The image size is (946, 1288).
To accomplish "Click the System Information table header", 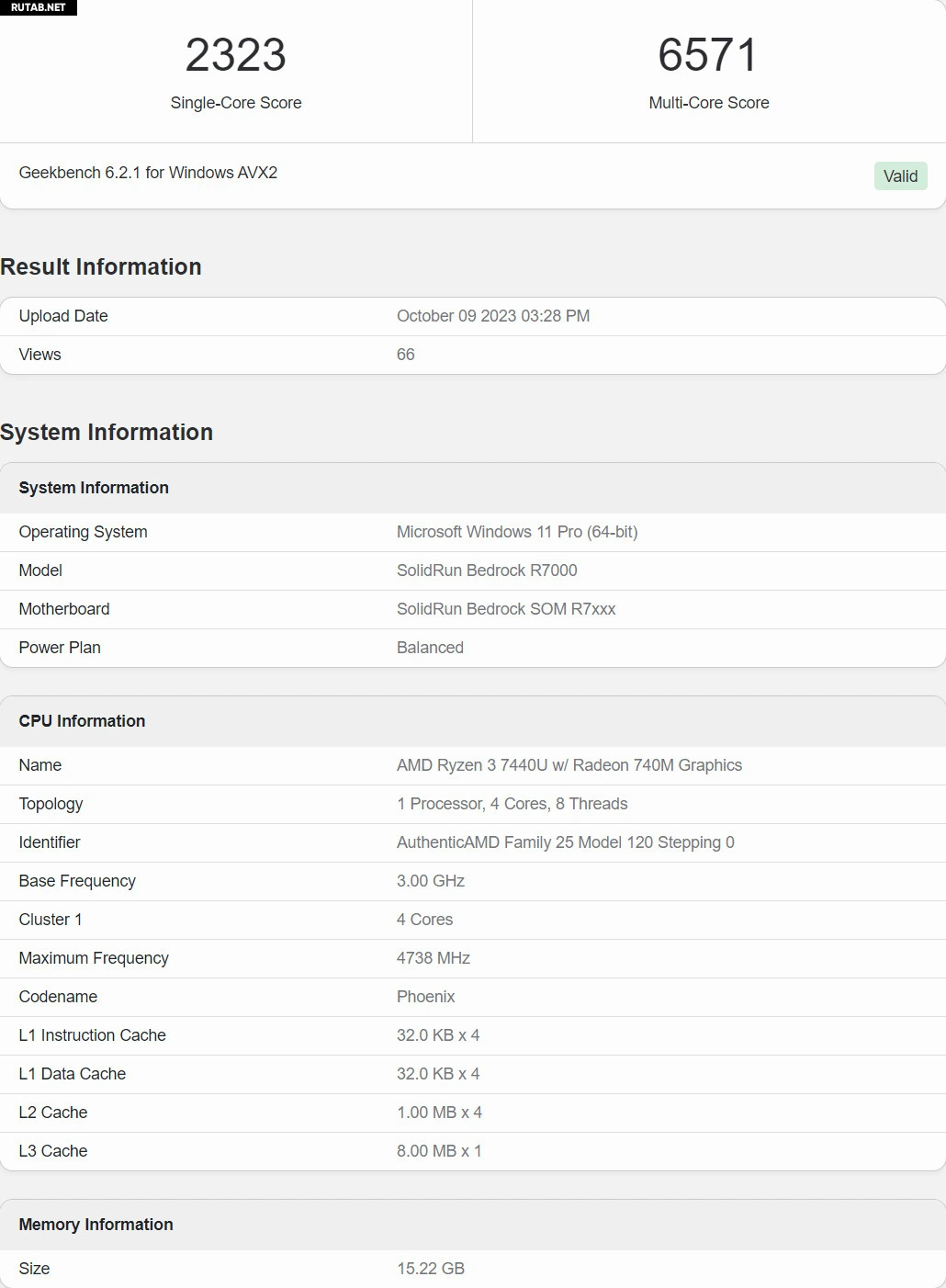I will point(94,488).
